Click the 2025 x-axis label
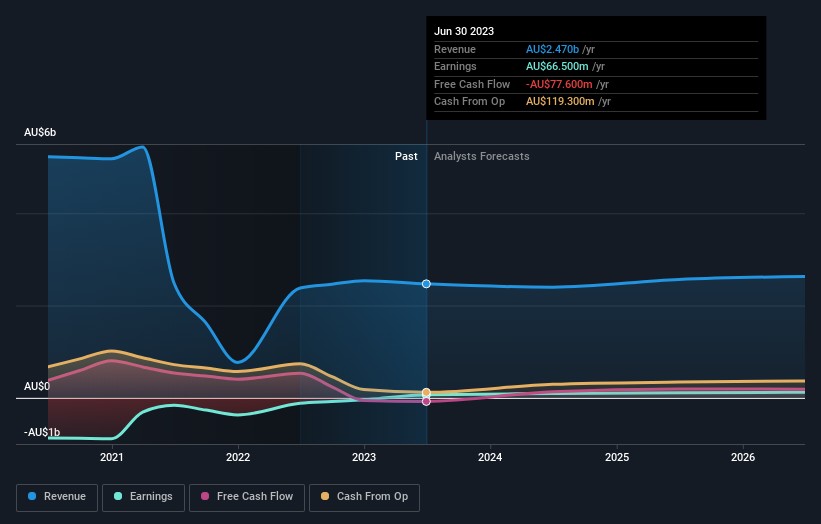 tap(617, 457)
